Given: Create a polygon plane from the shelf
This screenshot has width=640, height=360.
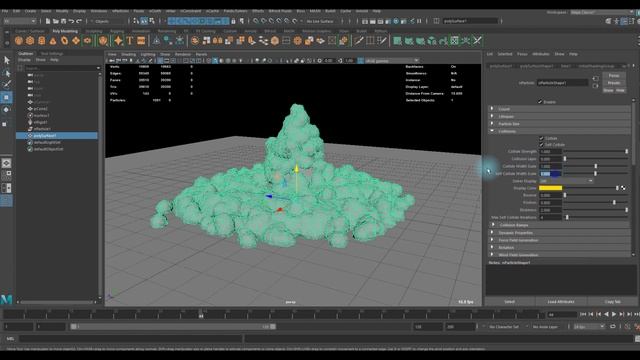Looking at the screenshot, I should pos(76,40).
